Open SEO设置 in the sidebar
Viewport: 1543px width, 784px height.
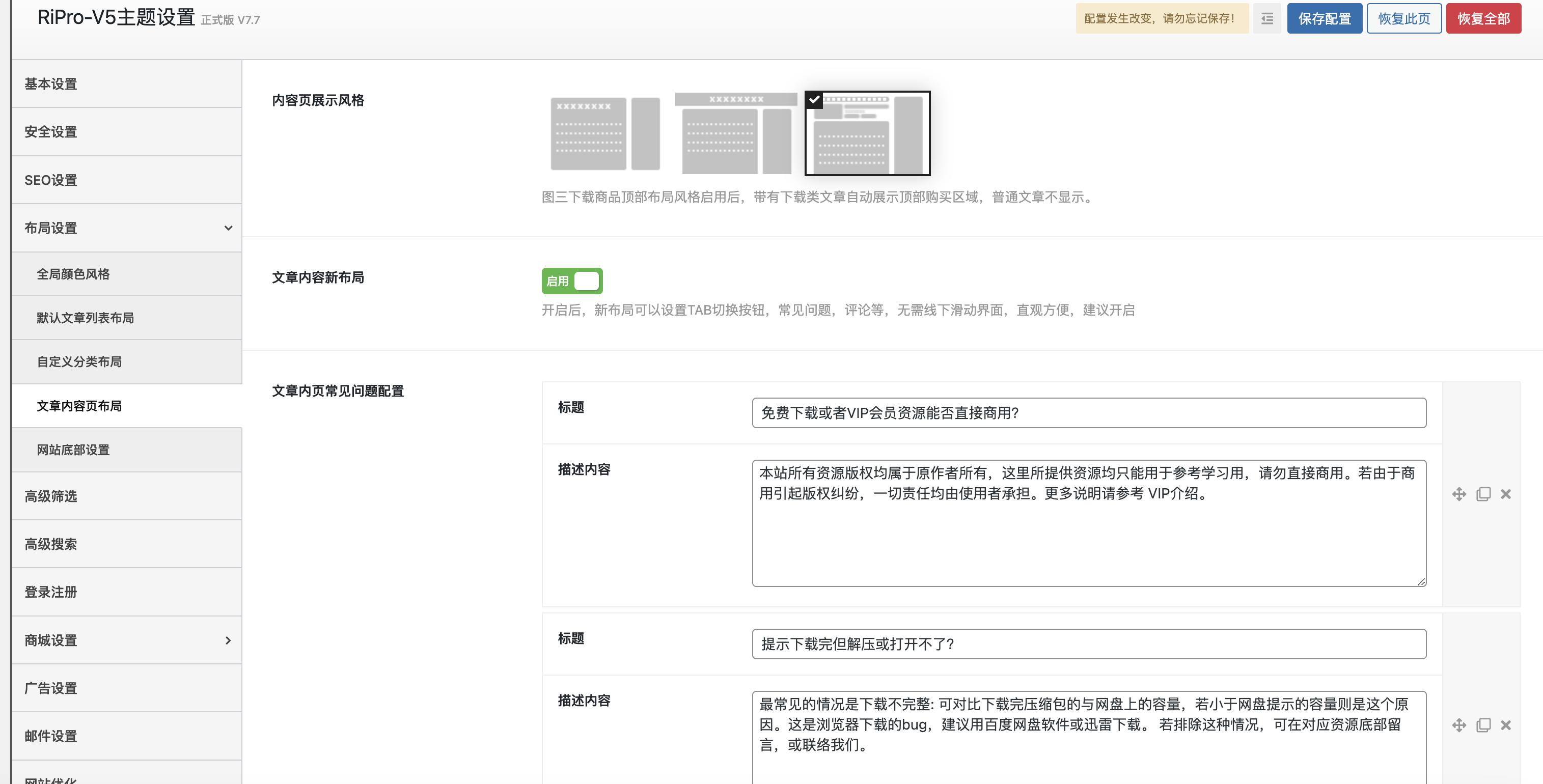point(127,180)
